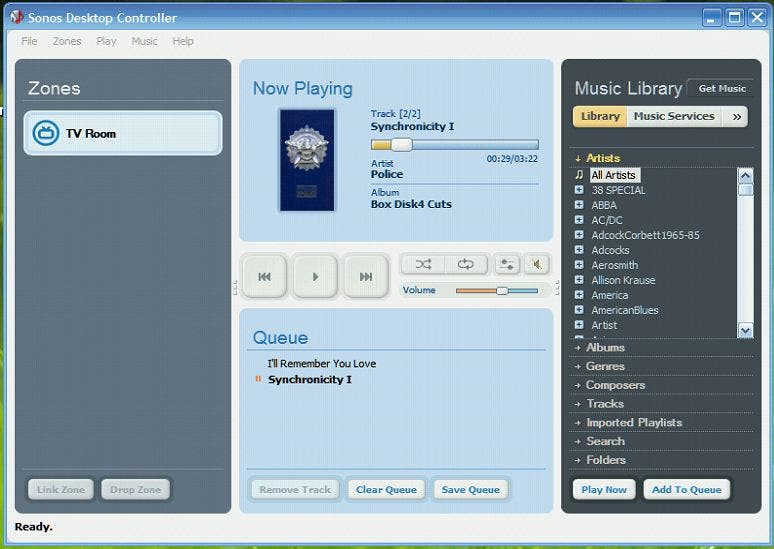Open the File menu
774x549 pixels.
coord(29,41)
